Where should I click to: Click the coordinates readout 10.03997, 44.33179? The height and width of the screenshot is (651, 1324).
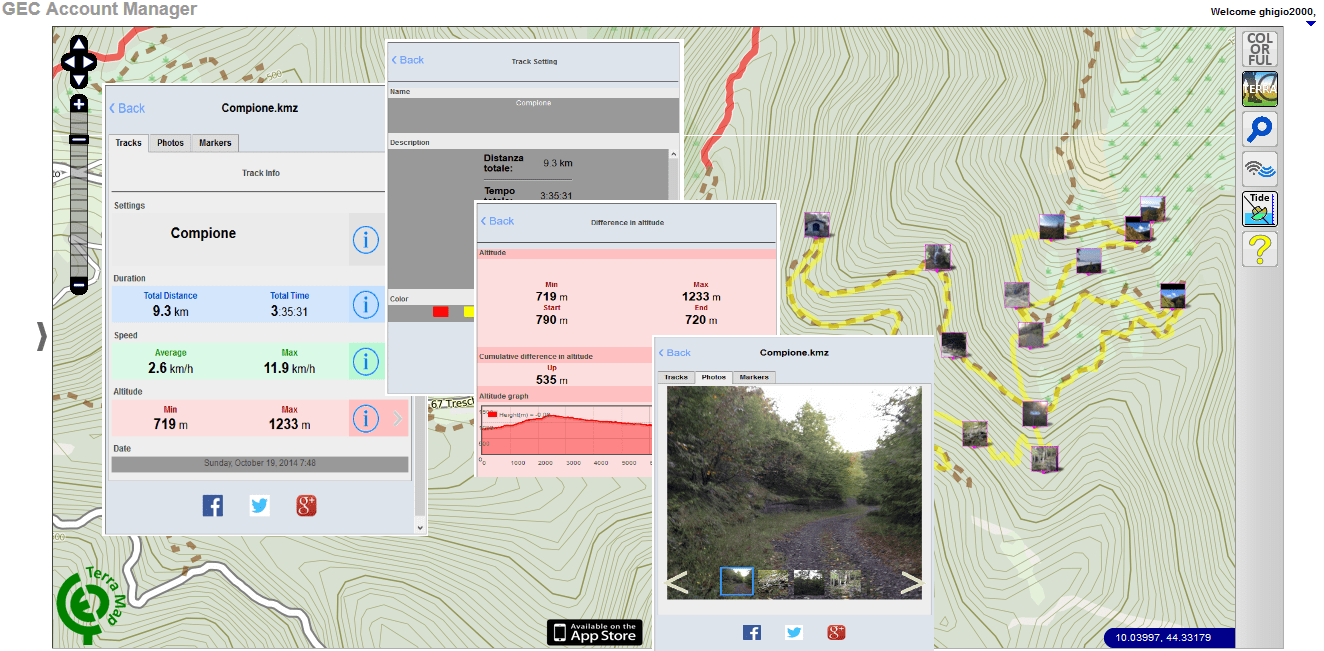[1169, 637]
